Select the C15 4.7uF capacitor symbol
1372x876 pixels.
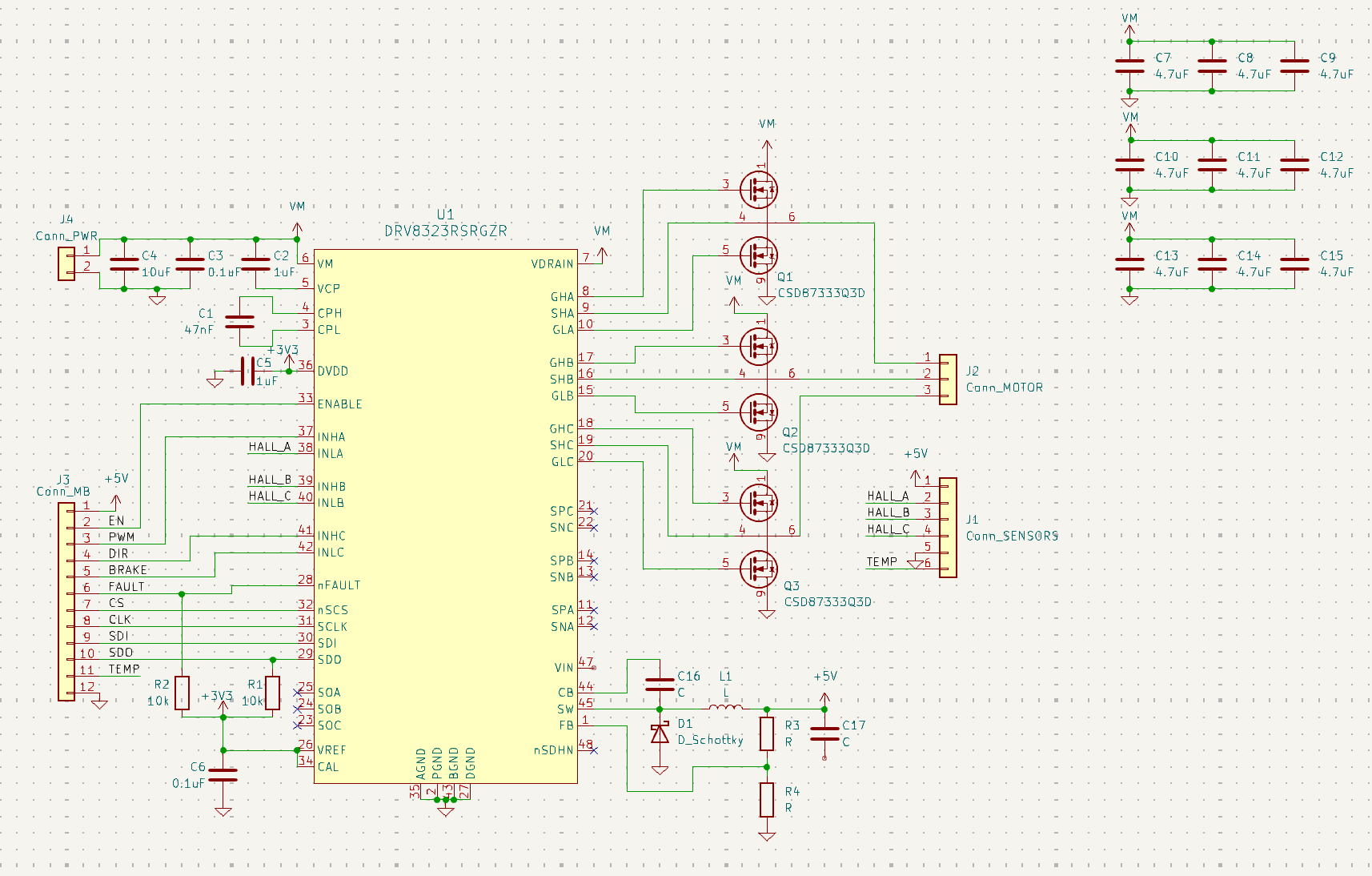pyautogui.click(x=1294, y=264)
